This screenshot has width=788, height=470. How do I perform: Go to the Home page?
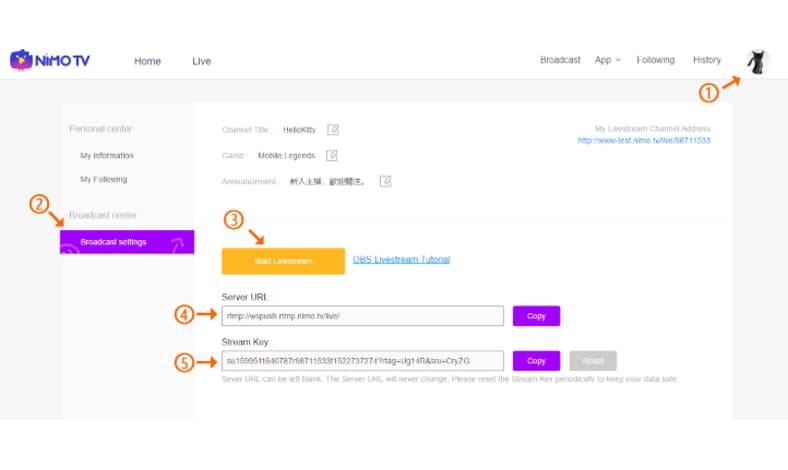[x=147, y=61]
